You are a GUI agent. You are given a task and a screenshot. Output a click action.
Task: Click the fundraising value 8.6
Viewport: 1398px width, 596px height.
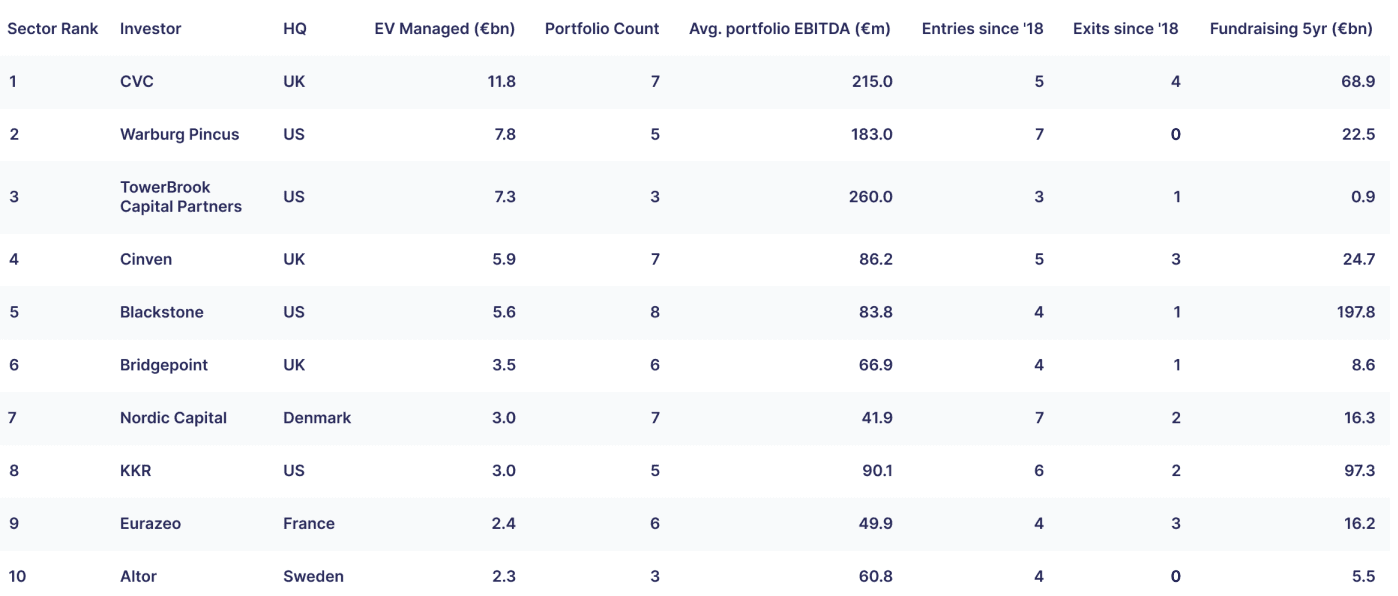click(x=1364, y=365)
